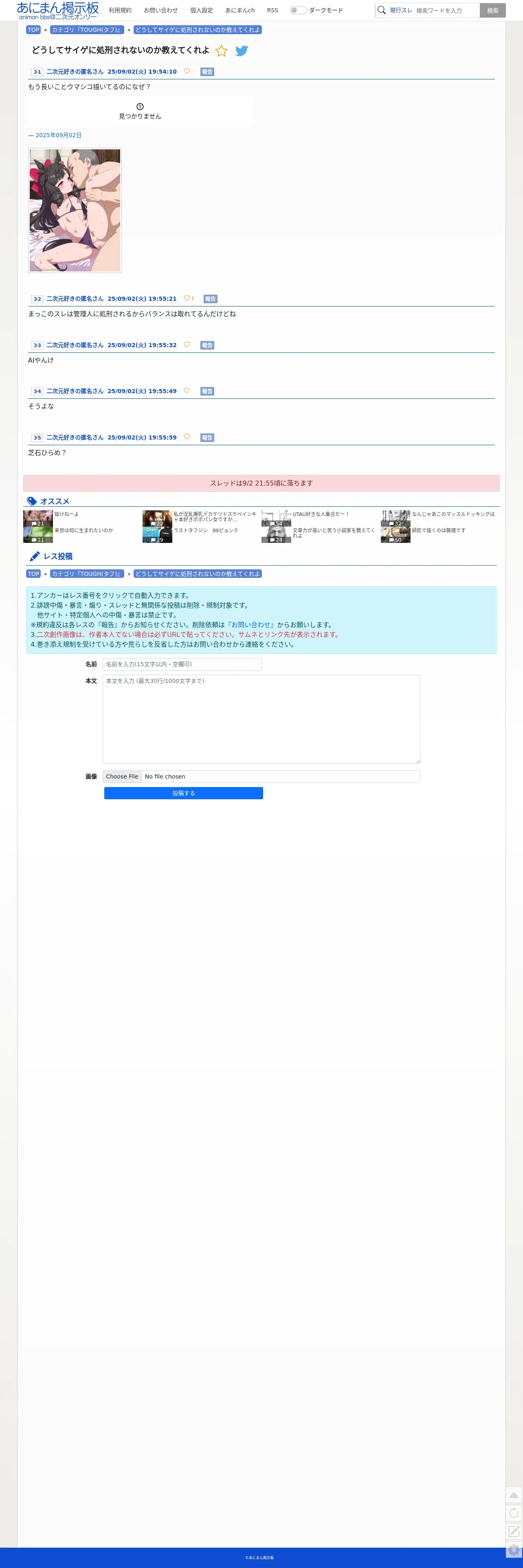Viewport: 523px width, 1568px height.
Task: Favorite this thread with the star icon
Action: tap(221, 51)
